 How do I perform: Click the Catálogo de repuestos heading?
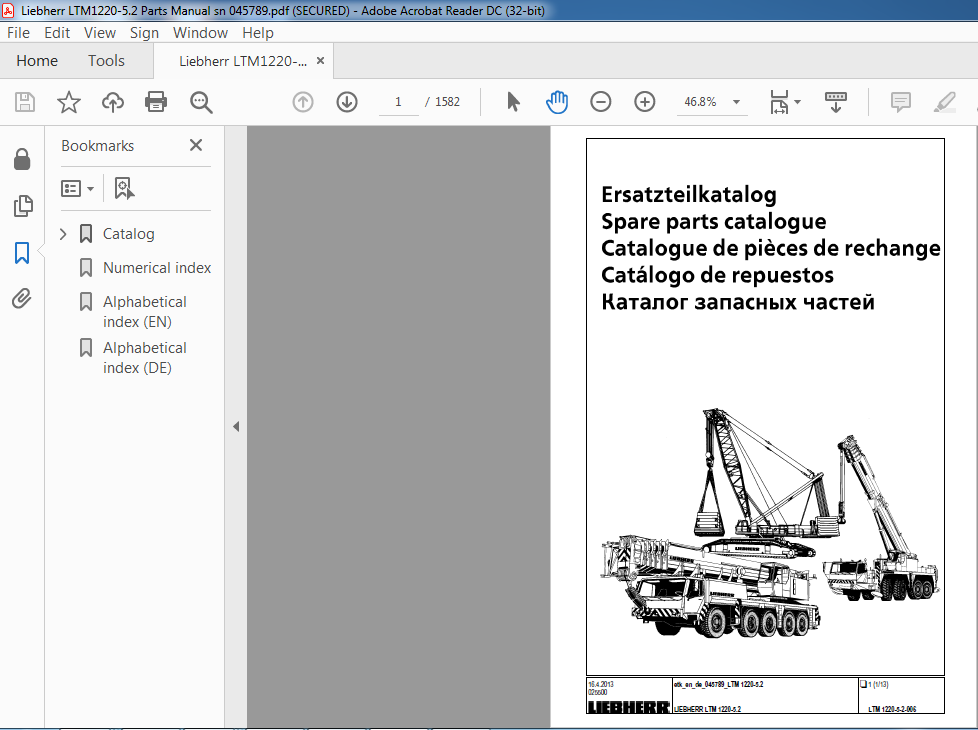click(x=717, y=275)
